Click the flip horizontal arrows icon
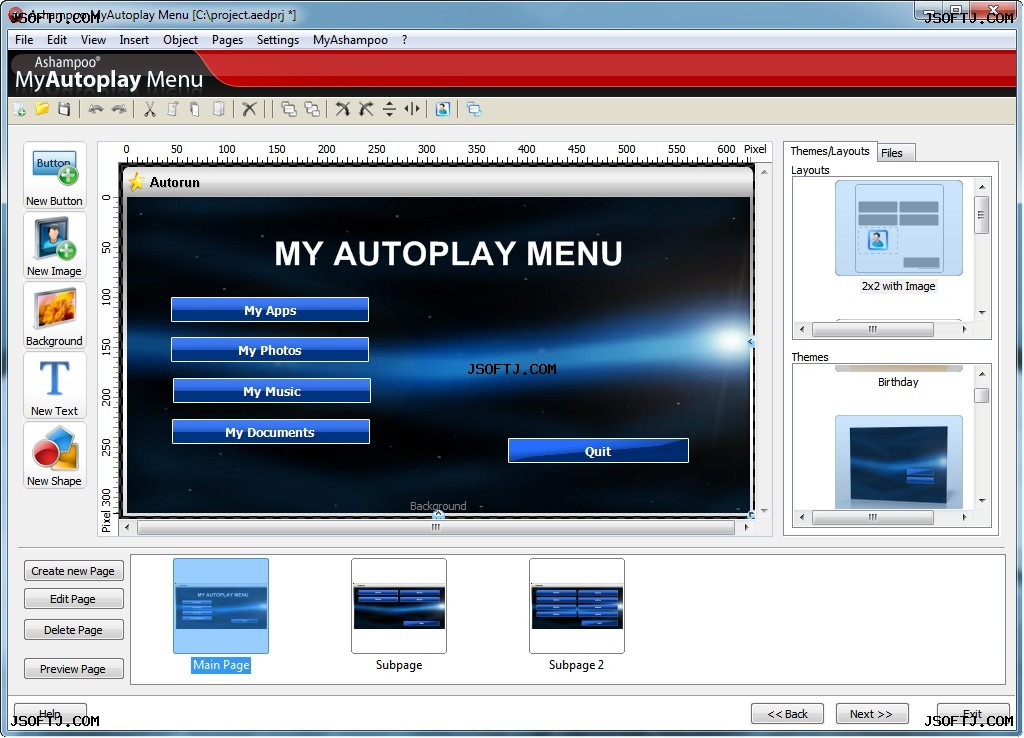The image size is (1024, 738). tap(412, 109)
